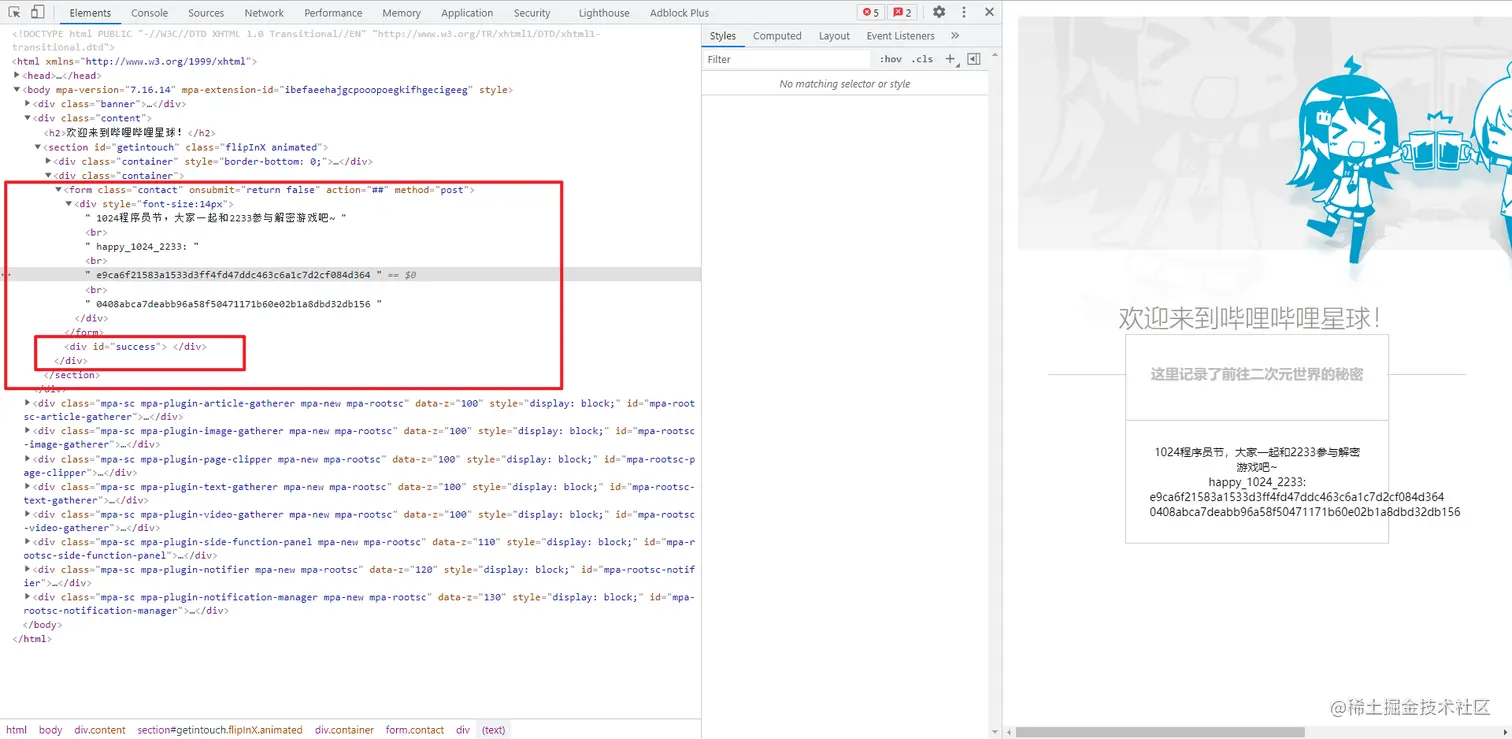The height and width of the screenshot is (739, 1512).
Task: Open the Lighthouse tab
Action: pos(604,13)
